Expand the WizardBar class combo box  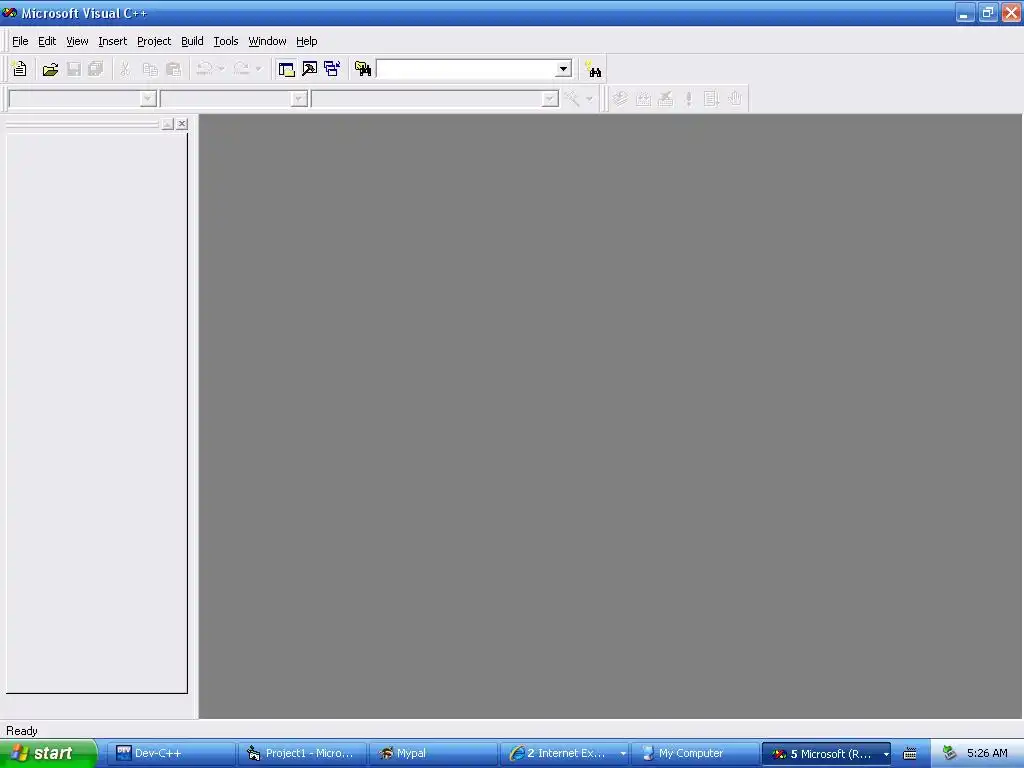tap(148, 99)
